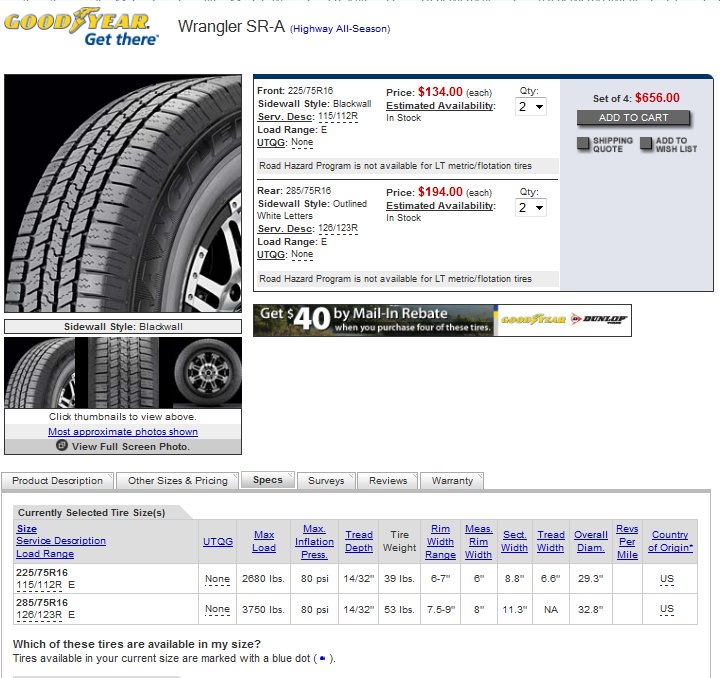Click the Wrangler SR-A product title

[x=231, y=27]
